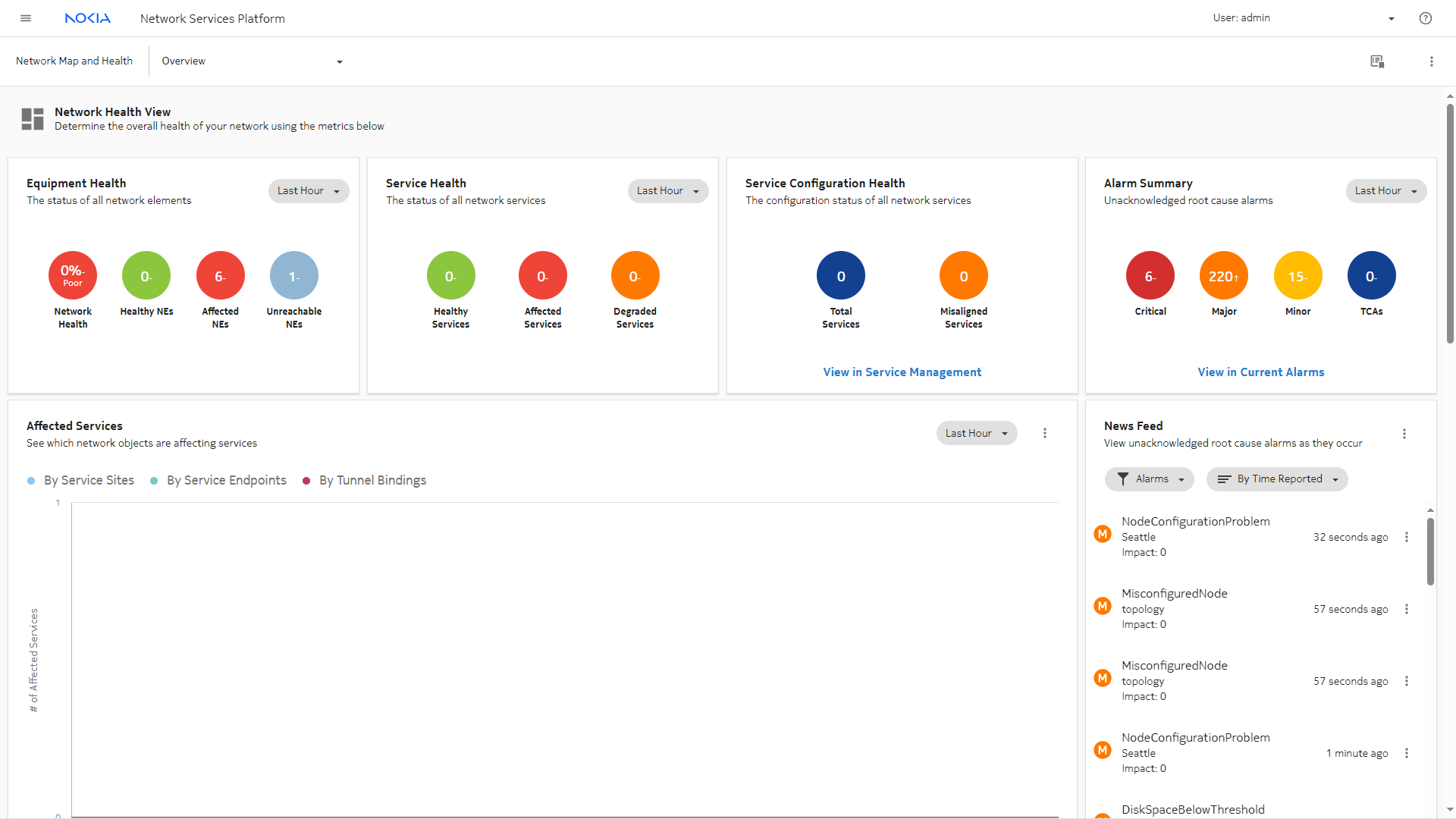Viewport: 1456px width, 819px height.
Task: Open View in Service Management link
Action: 902,372
